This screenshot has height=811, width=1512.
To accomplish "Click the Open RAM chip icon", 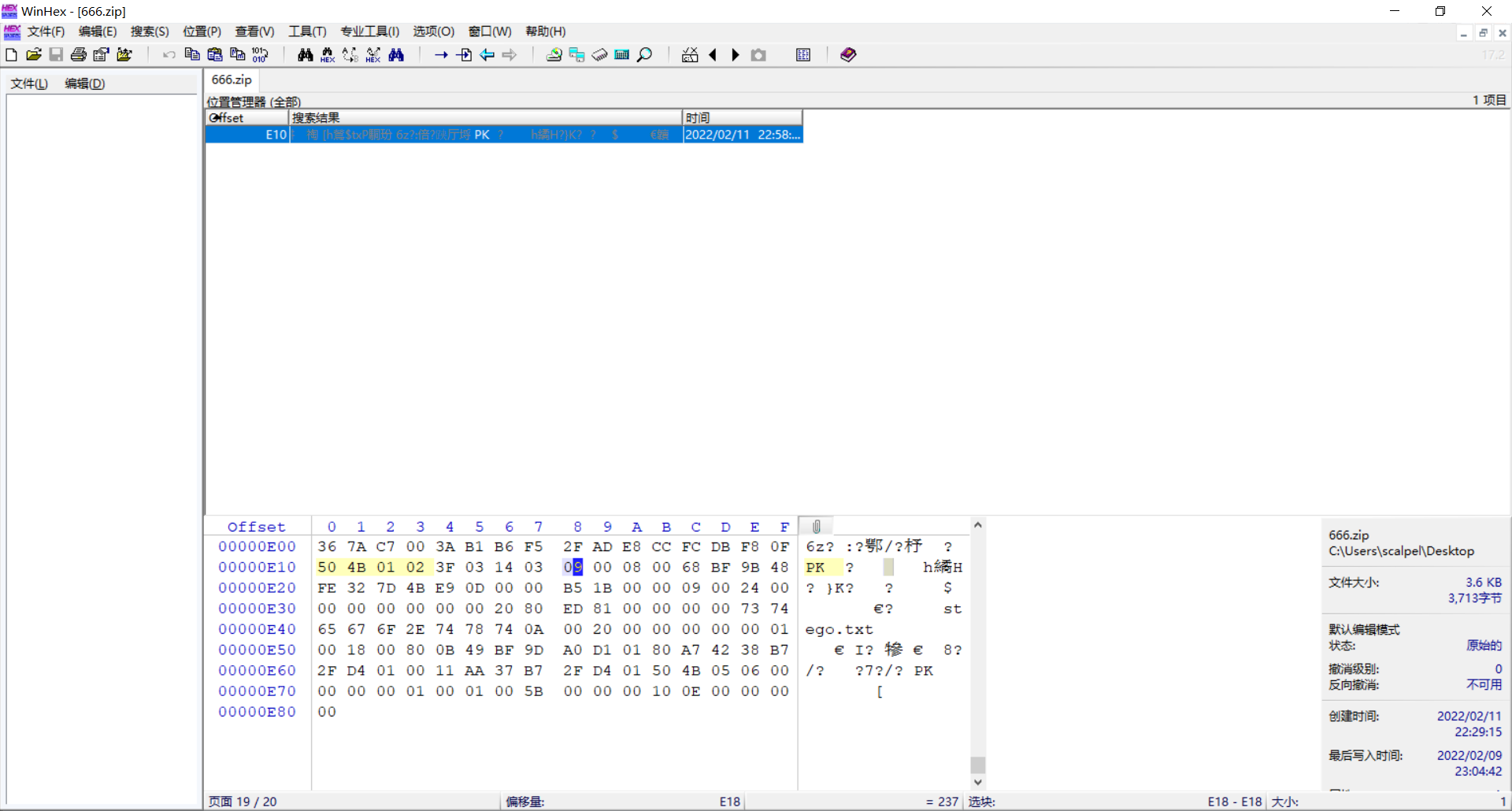I will tap(600, 54).
